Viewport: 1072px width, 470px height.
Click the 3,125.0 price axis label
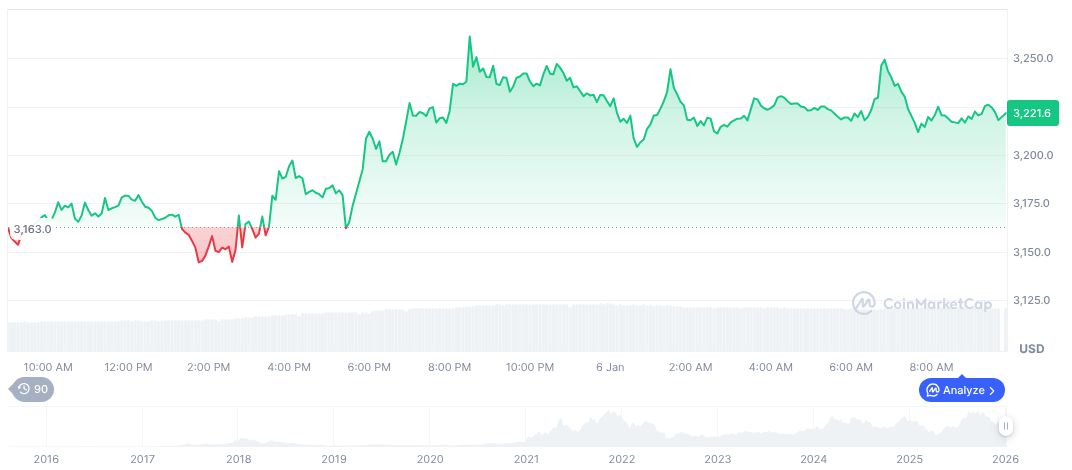pos(1033,300)
